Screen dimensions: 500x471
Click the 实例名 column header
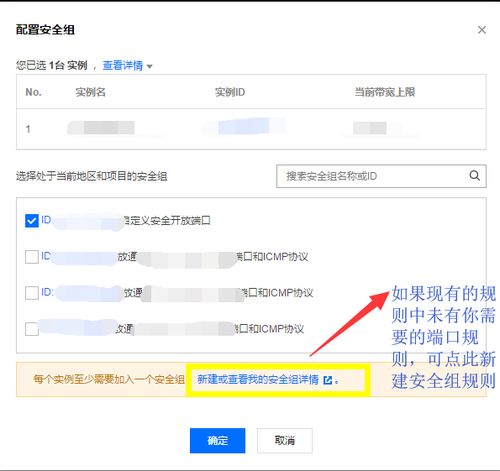point(91,92)
